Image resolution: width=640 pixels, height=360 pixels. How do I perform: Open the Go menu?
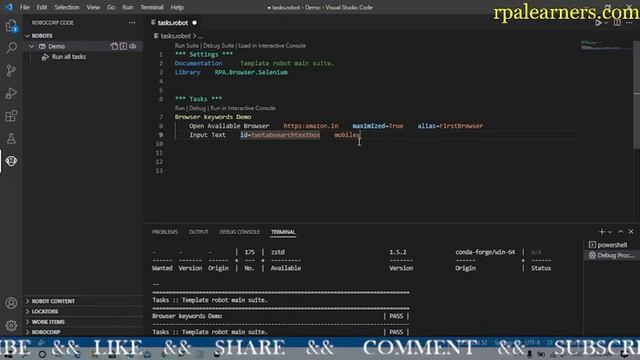(111, 7)
